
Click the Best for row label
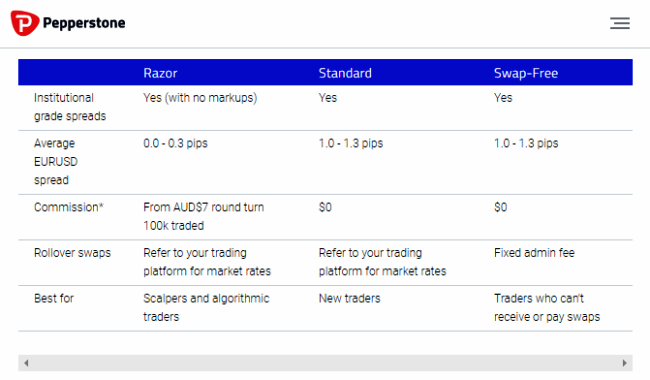pos(54,298)
